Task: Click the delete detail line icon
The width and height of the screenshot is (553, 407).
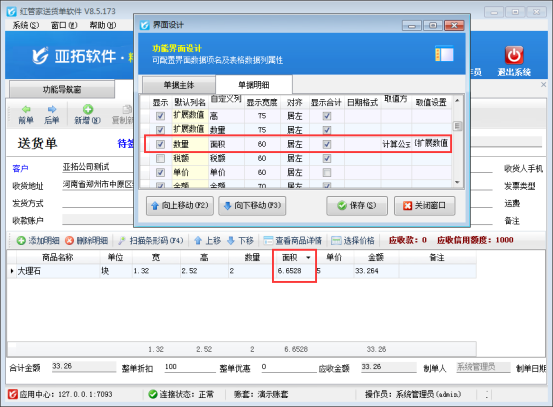Action: tap(69, 241)
